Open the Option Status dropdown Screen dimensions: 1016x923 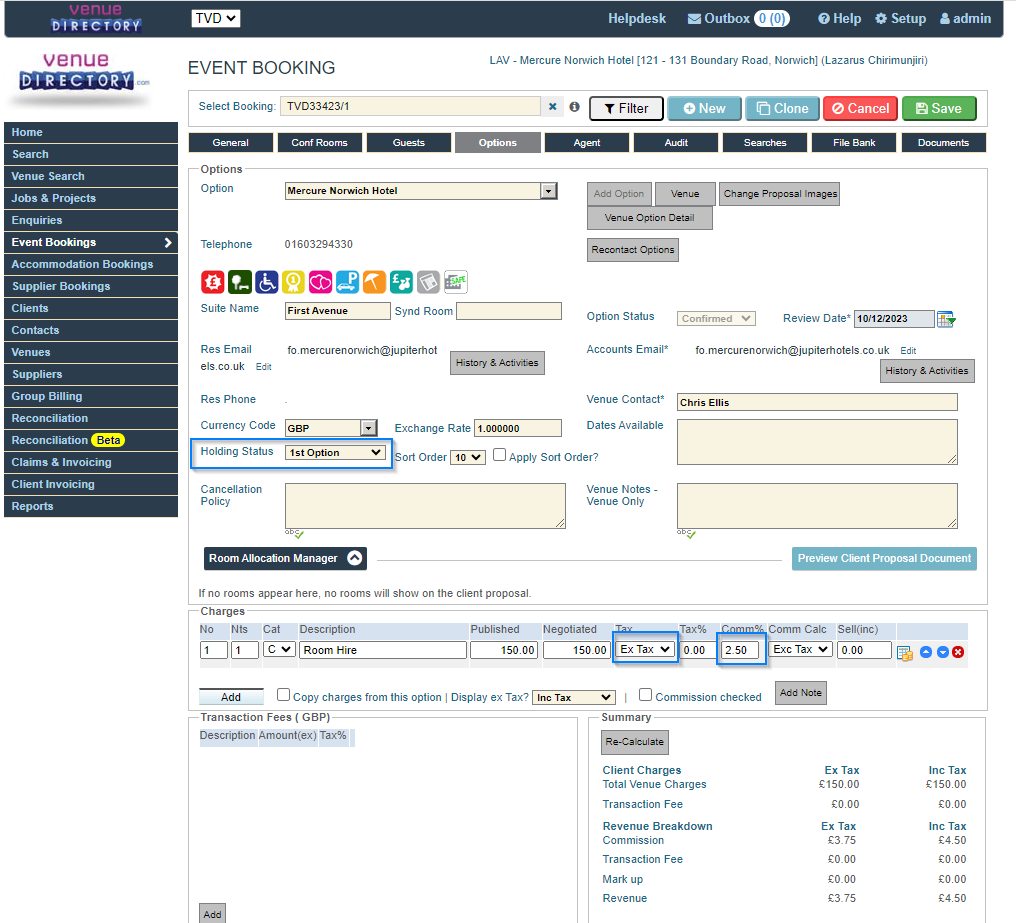click(x=716, y=318)
